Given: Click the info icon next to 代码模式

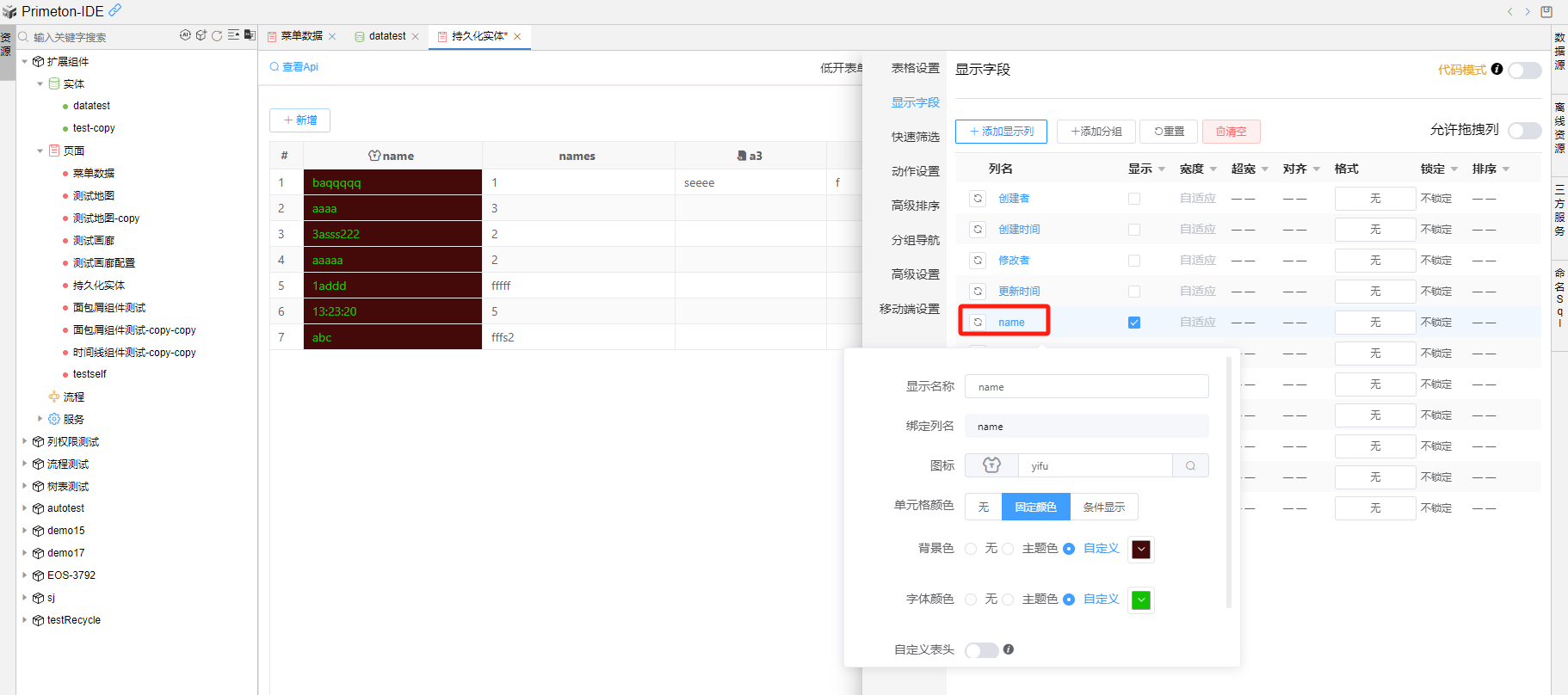Looking at the screenshot, I should click(x=1497, y=69).
